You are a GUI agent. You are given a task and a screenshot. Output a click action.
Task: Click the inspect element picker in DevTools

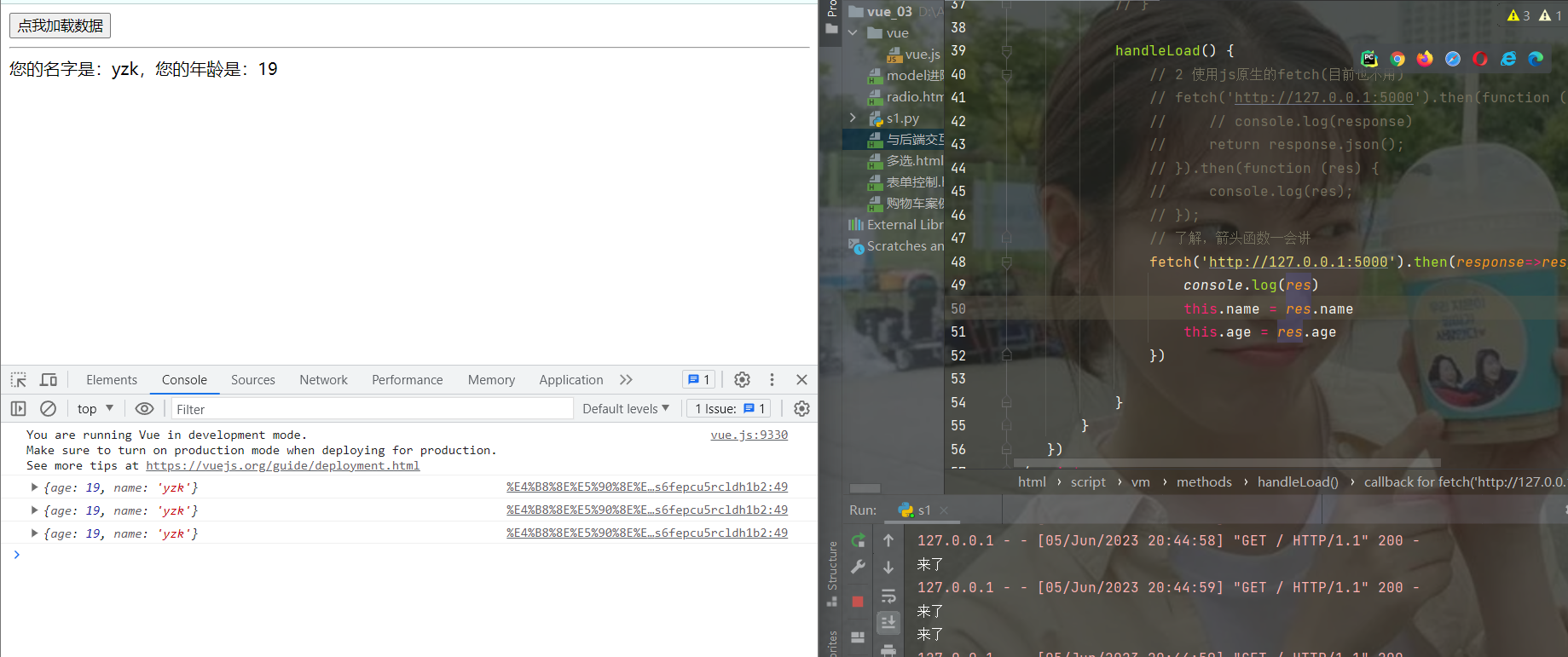tap(19, 380)
